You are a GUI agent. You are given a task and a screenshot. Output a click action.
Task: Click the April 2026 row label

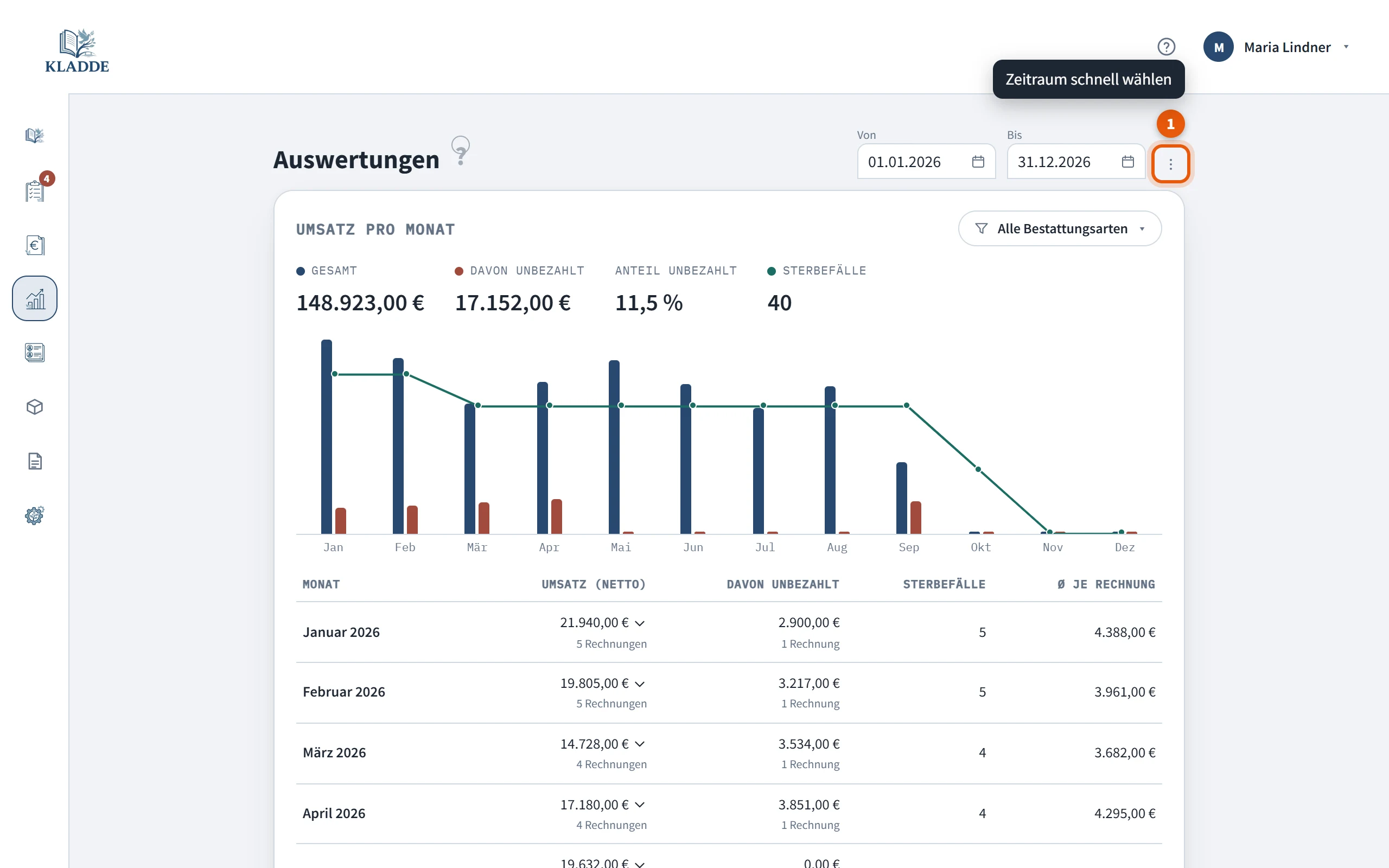334,813
